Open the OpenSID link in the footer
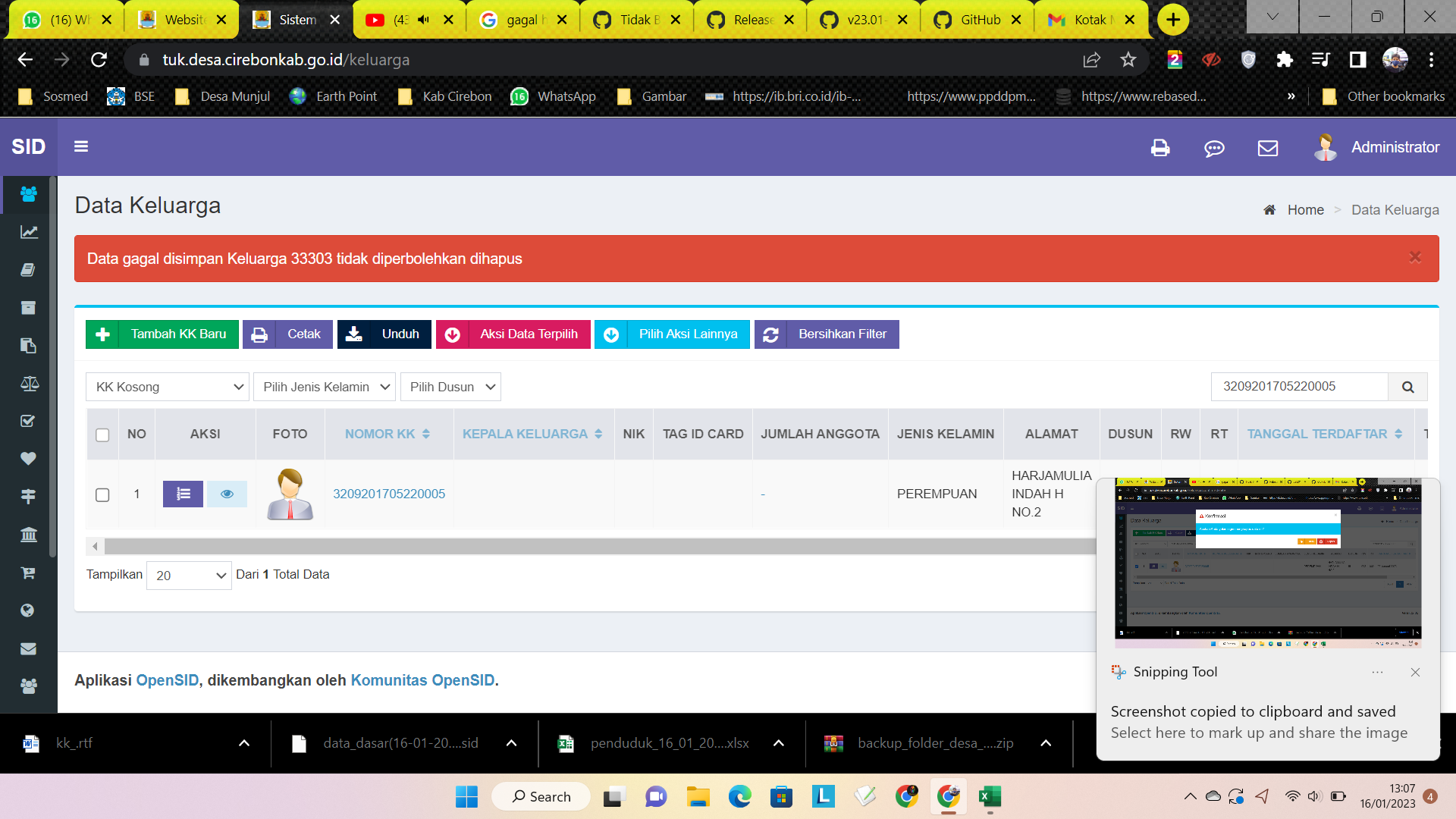This screenshot has height=819, width=1456. click(x=166, y=680)
